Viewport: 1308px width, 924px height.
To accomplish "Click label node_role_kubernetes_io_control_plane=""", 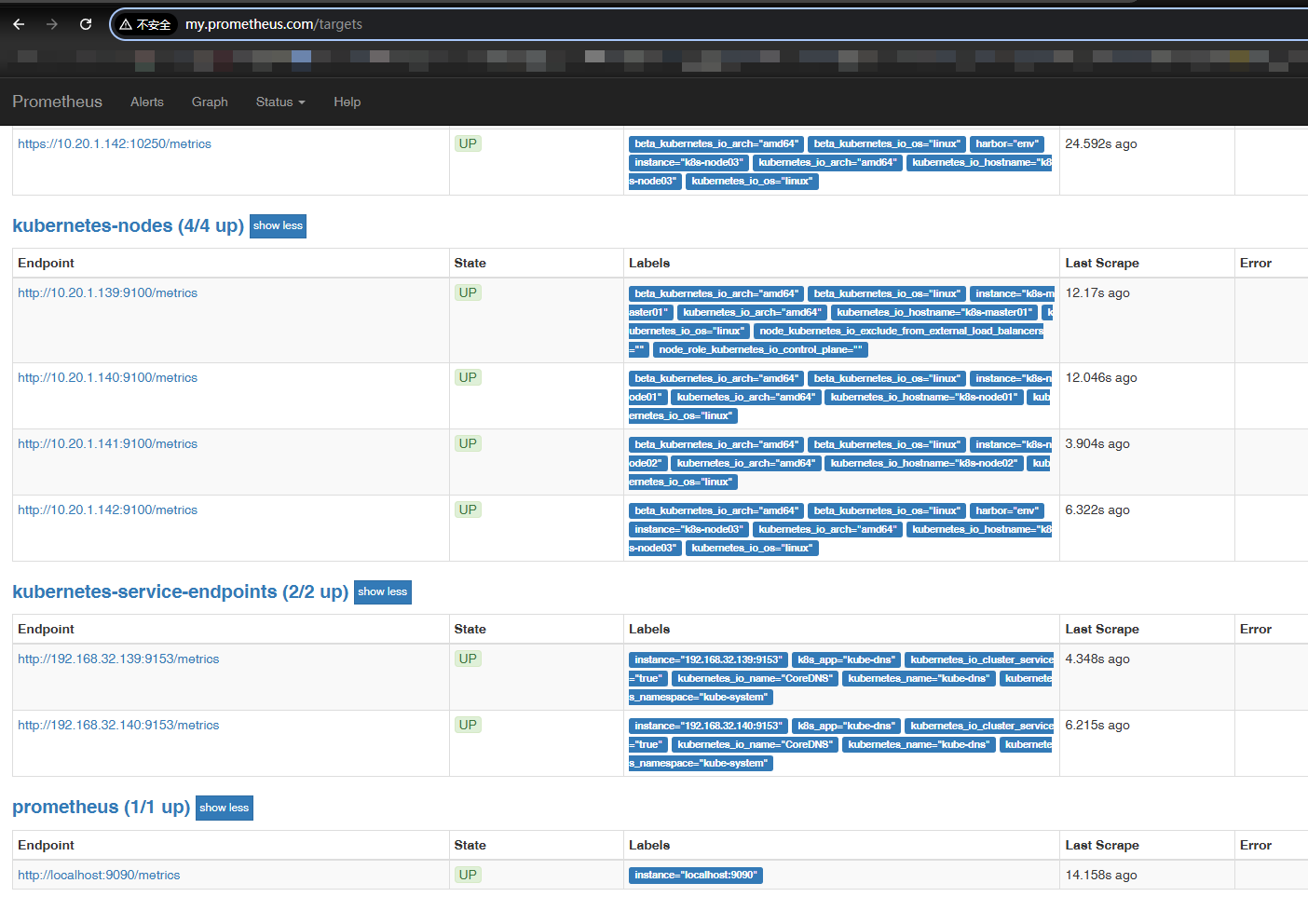I will [760, 349].
